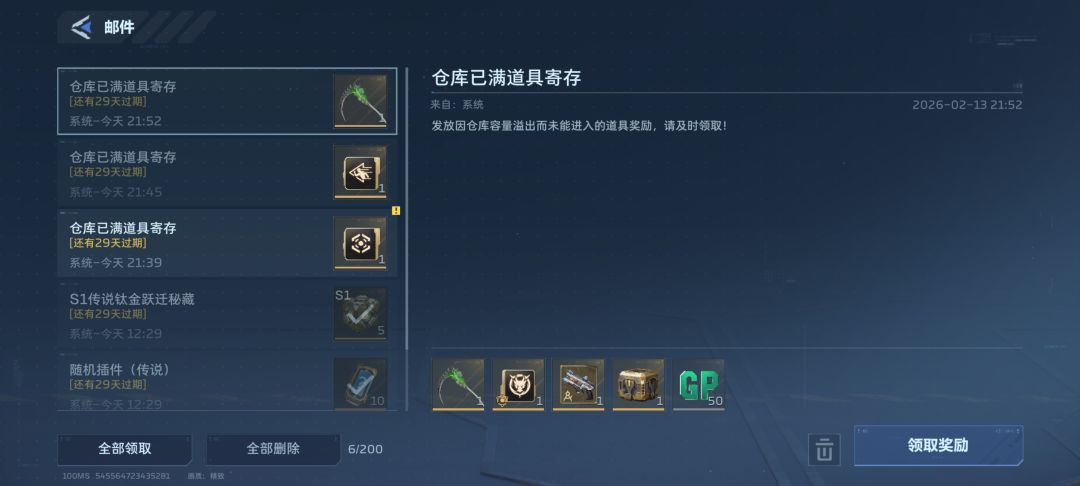Click the 全部领取 button
1080x486 pixels.
pos(125,449)
